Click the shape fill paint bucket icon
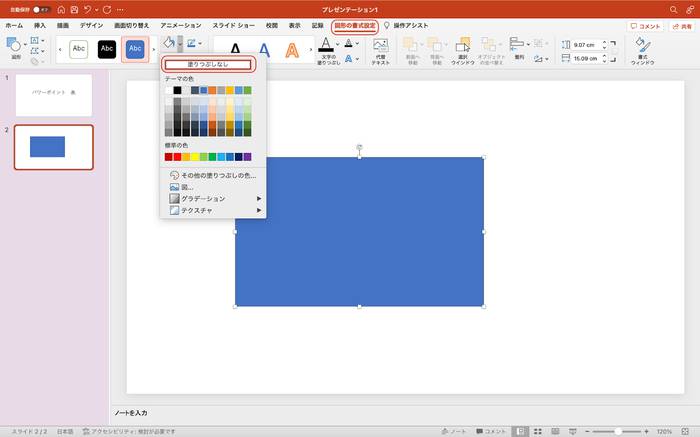 click(169, 43)
